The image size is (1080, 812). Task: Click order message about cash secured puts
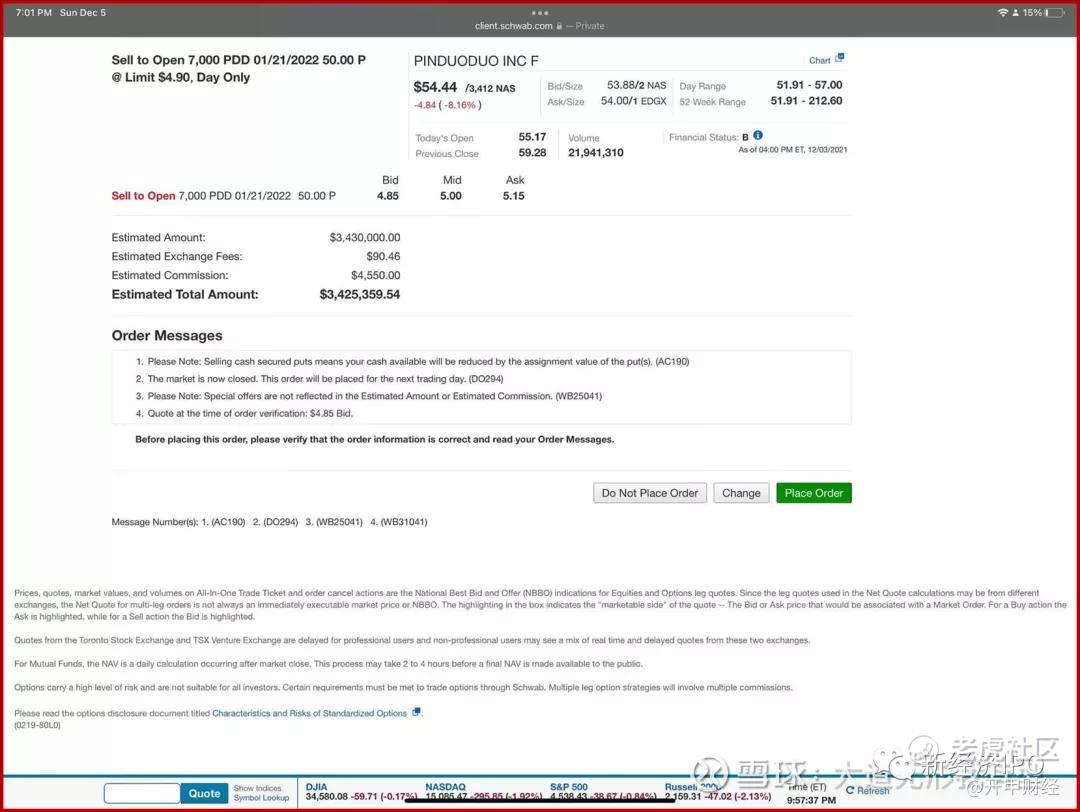[x=418, y=362]
